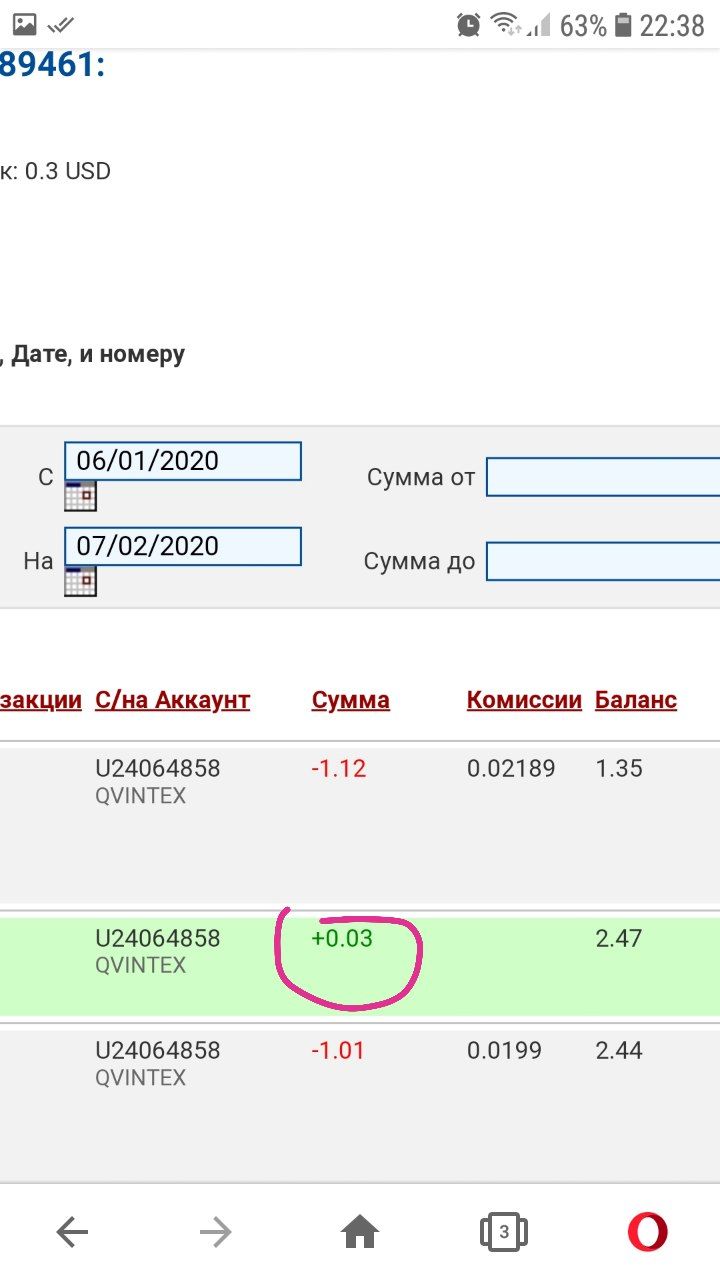This screenshot has width=720, height=1280.
Task: Select U24064858 in the -1.01 row
Action: pyautogui.click(x=158, y=1050)
